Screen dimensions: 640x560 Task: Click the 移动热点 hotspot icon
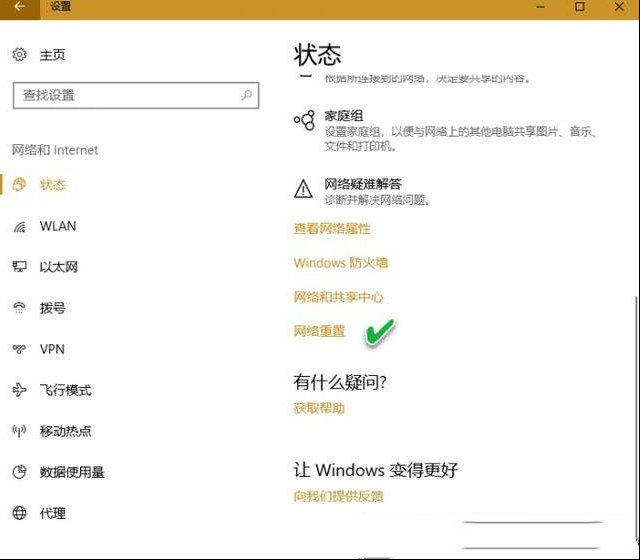tap(19, 431)
